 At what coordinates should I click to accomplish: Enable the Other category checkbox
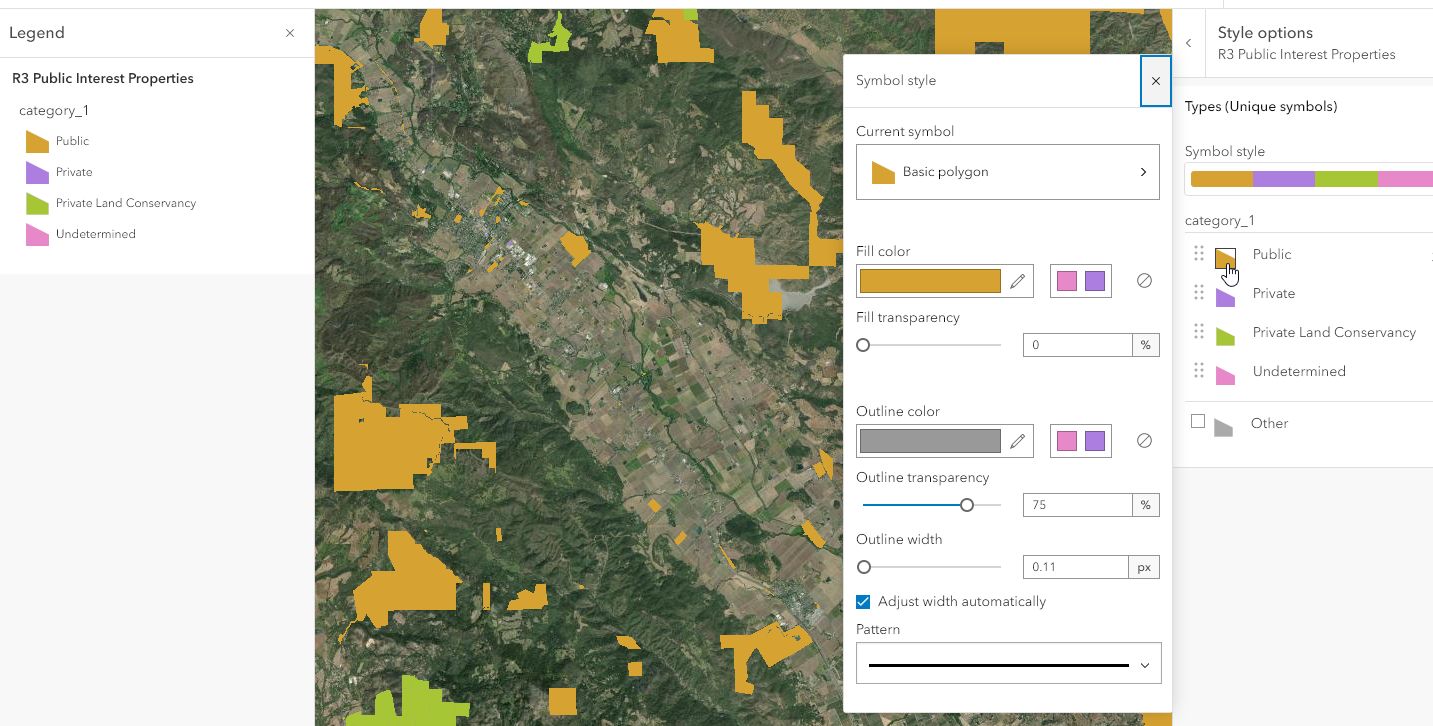coord(1198,422)
